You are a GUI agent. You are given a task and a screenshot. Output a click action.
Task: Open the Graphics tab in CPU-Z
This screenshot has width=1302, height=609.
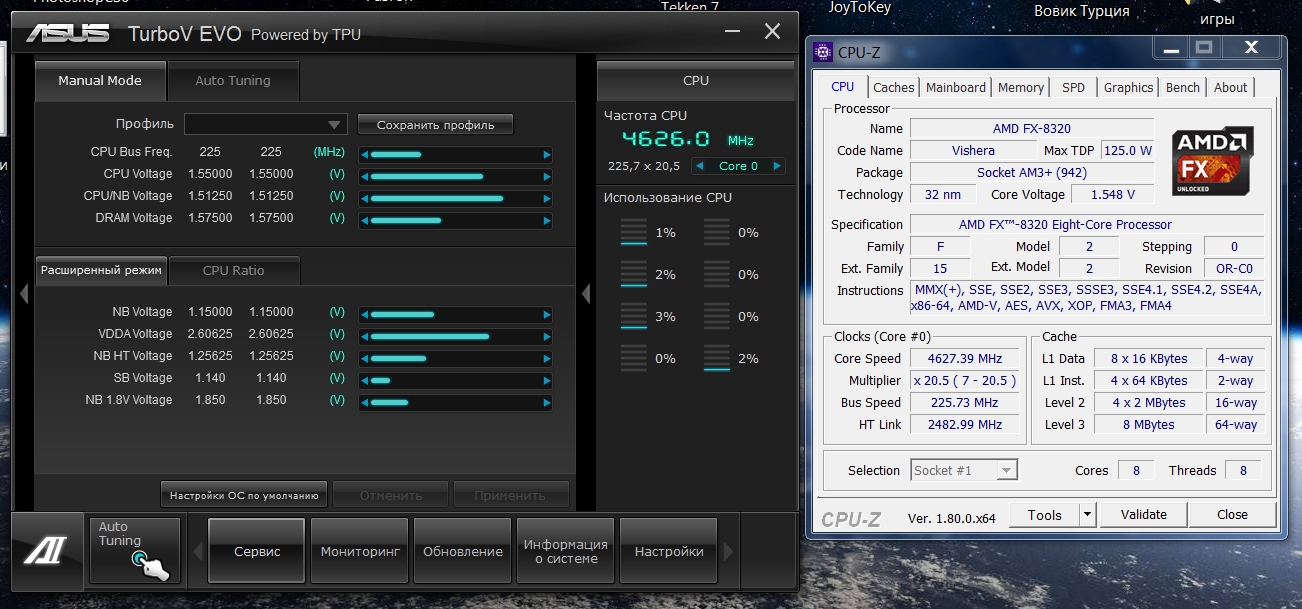[x=1128, y=87]
